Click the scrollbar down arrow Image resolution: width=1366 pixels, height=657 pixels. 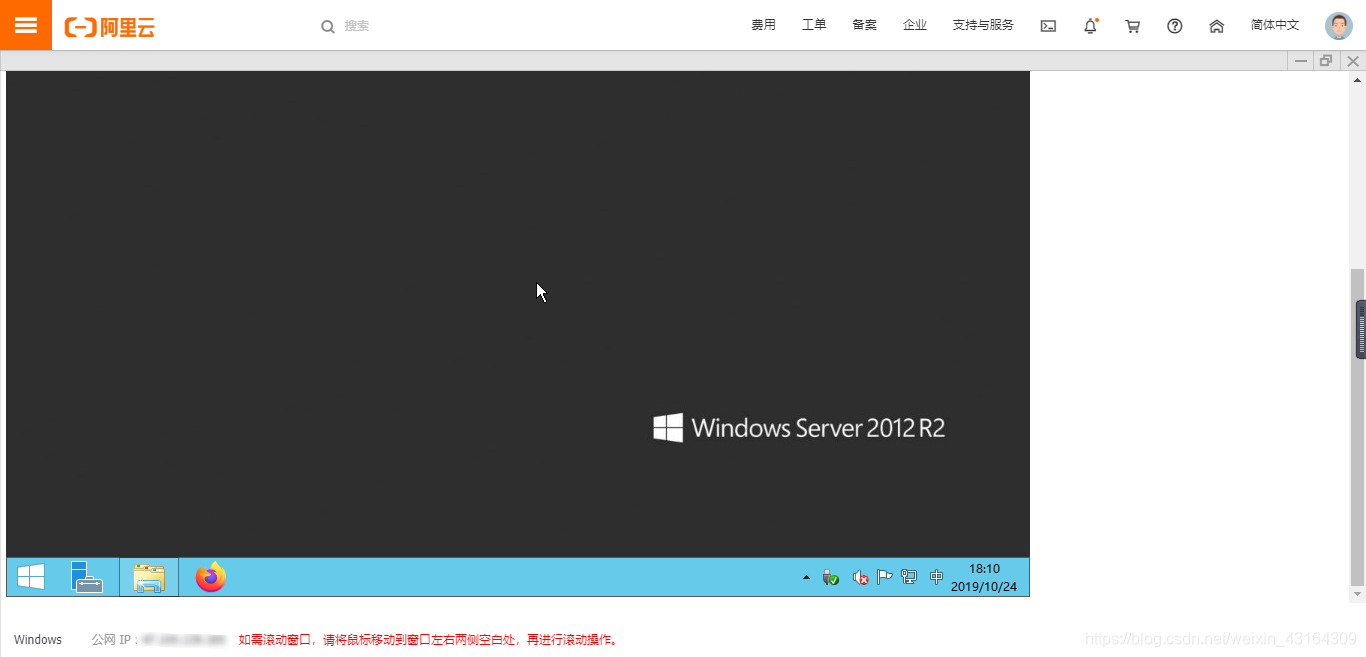1357,594
